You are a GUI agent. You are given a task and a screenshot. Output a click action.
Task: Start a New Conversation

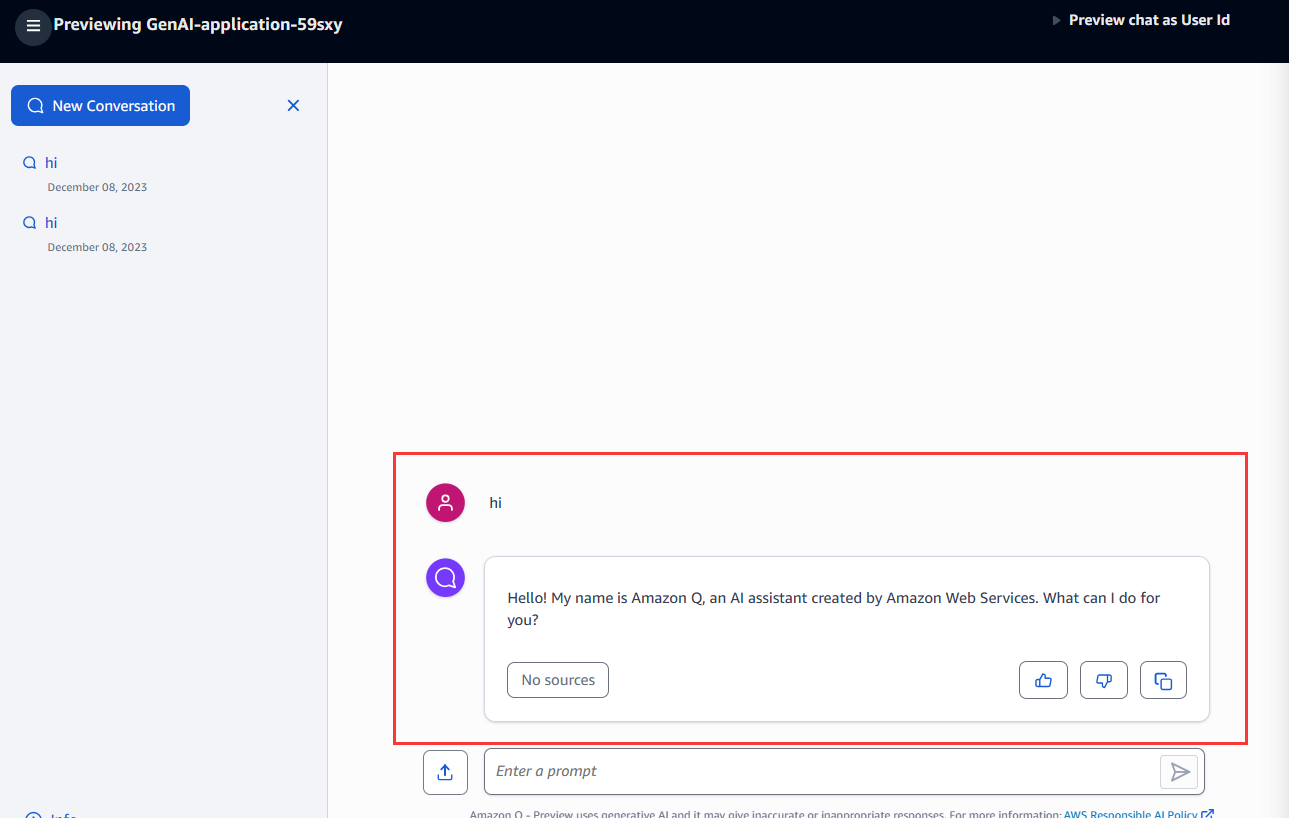(x=100, y=106)
